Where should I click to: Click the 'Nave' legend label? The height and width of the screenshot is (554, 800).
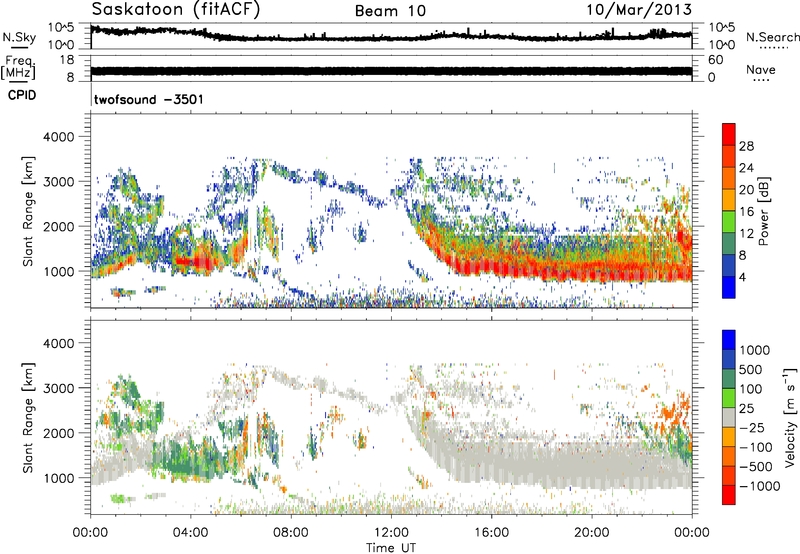(761, 69)
